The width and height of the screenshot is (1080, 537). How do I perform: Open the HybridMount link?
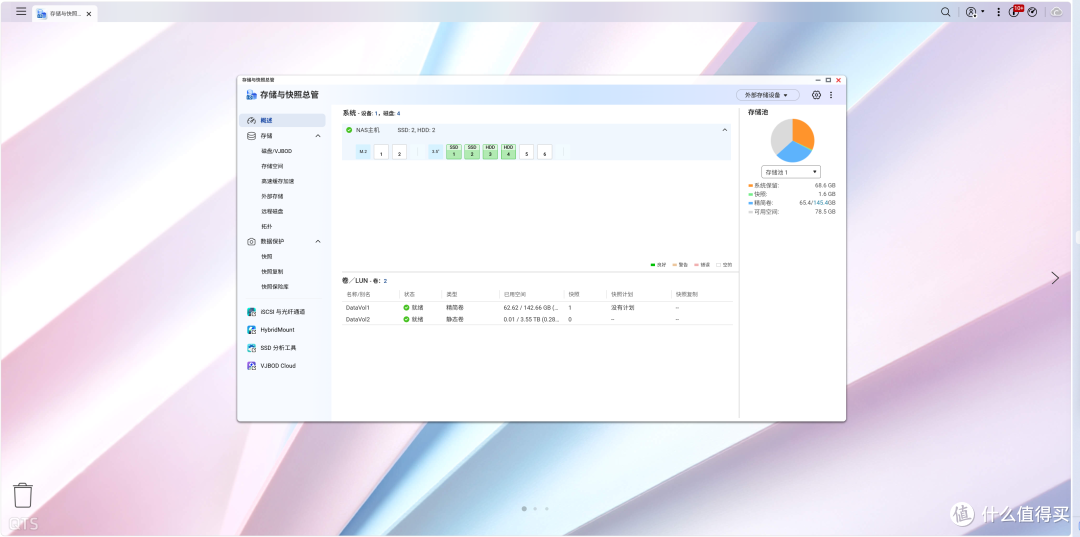click(x=278, y=330)
